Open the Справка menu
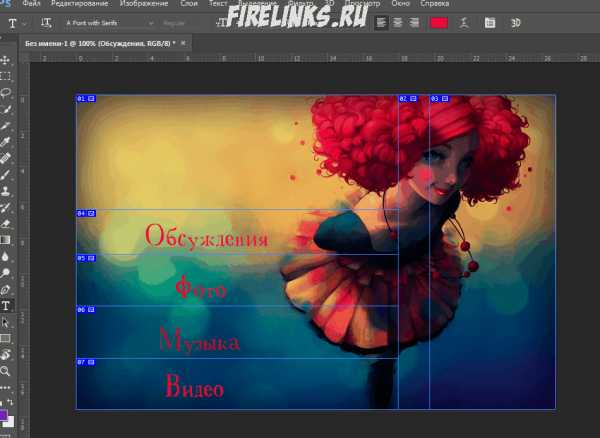This screenshot has width=600, height=438. pos(435,3)
